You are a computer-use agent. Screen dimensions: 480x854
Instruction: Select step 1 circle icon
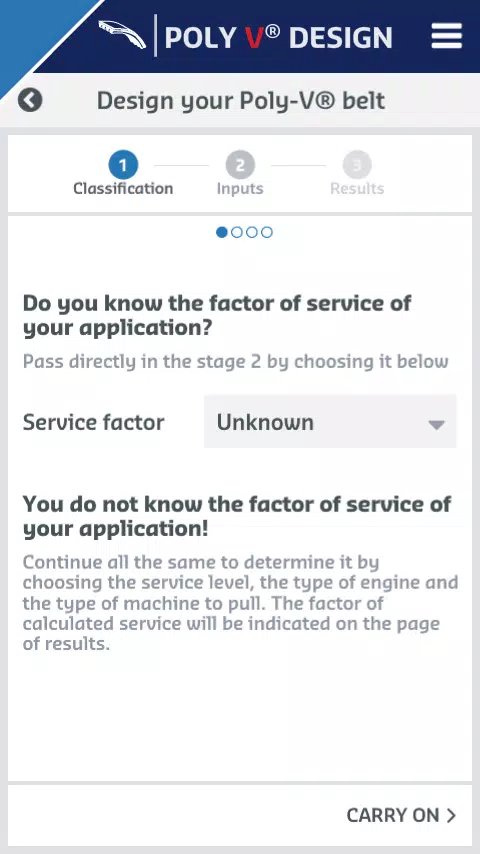pos(123,165)
